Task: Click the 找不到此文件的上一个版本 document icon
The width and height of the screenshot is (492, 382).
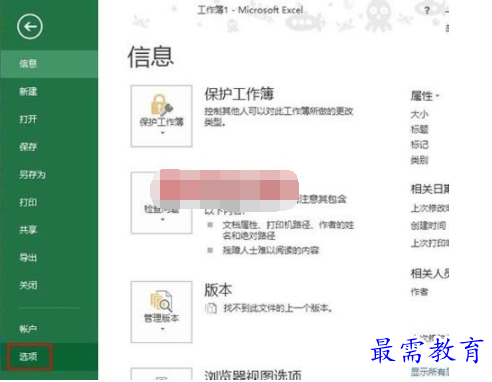Action: click(211, 308)
